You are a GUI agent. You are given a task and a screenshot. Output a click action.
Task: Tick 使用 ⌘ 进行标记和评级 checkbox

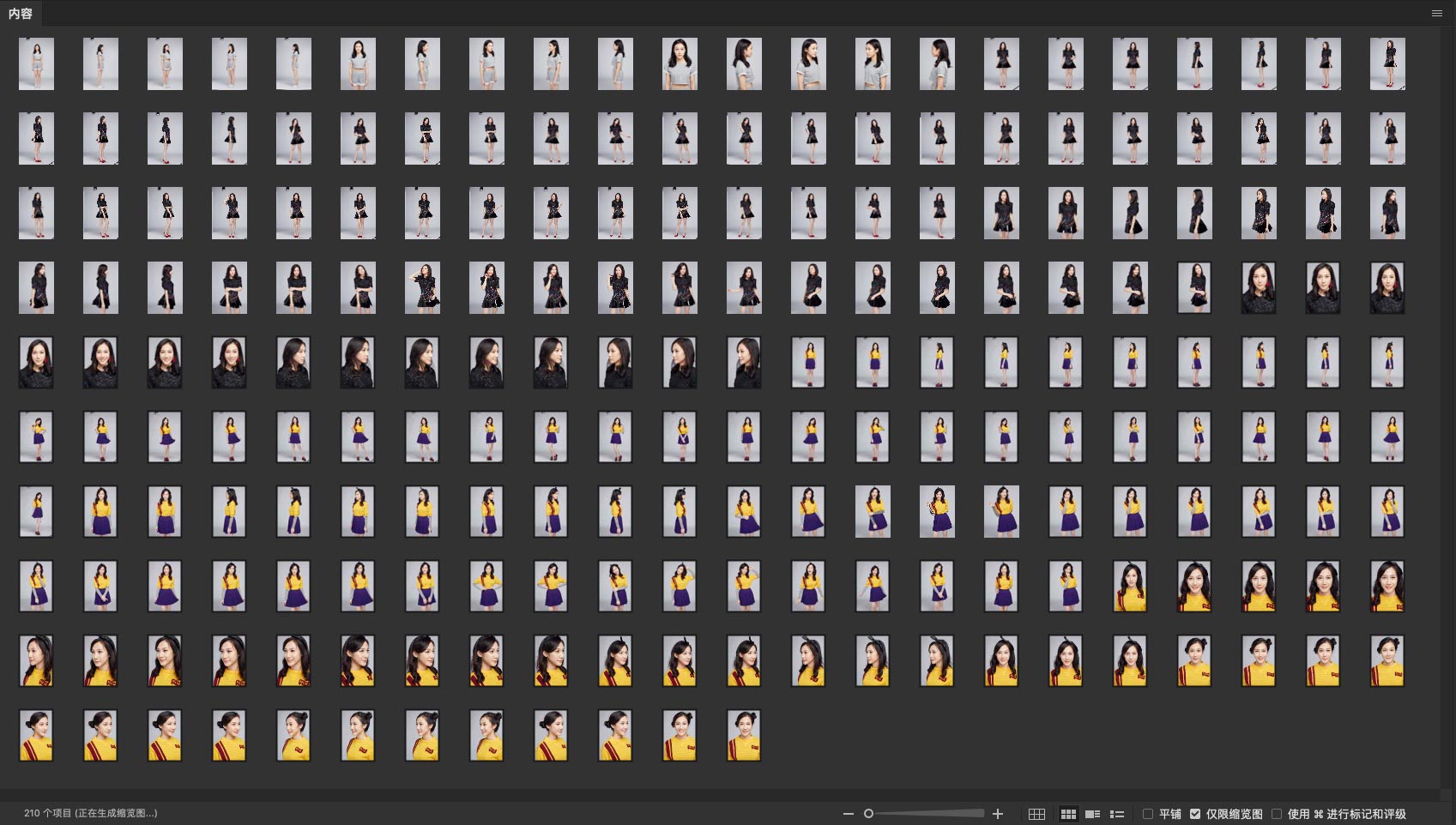(1277, 814)
